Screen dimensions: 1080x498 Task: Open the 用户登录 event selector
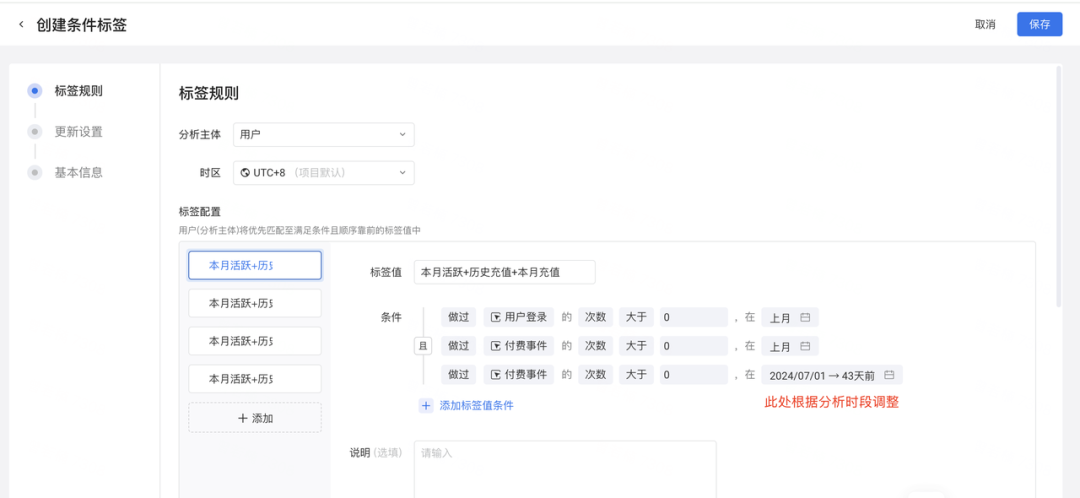[519, 317]
